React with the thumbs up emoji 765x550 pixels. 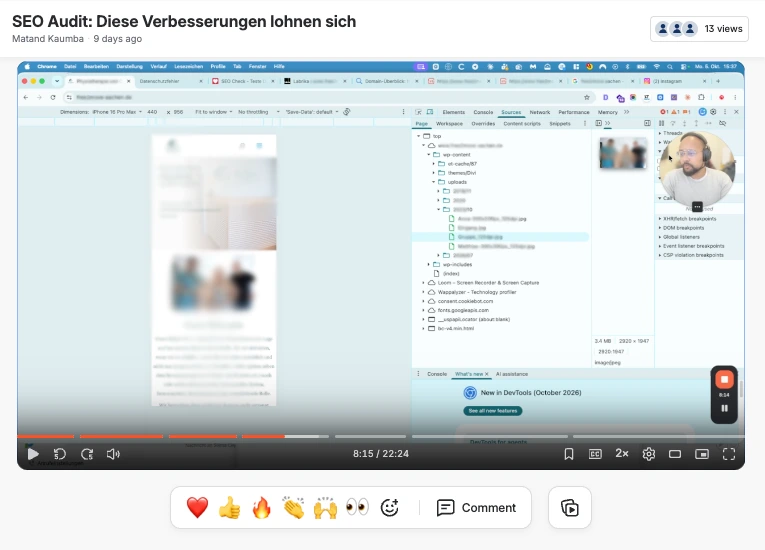pos(229,508)
